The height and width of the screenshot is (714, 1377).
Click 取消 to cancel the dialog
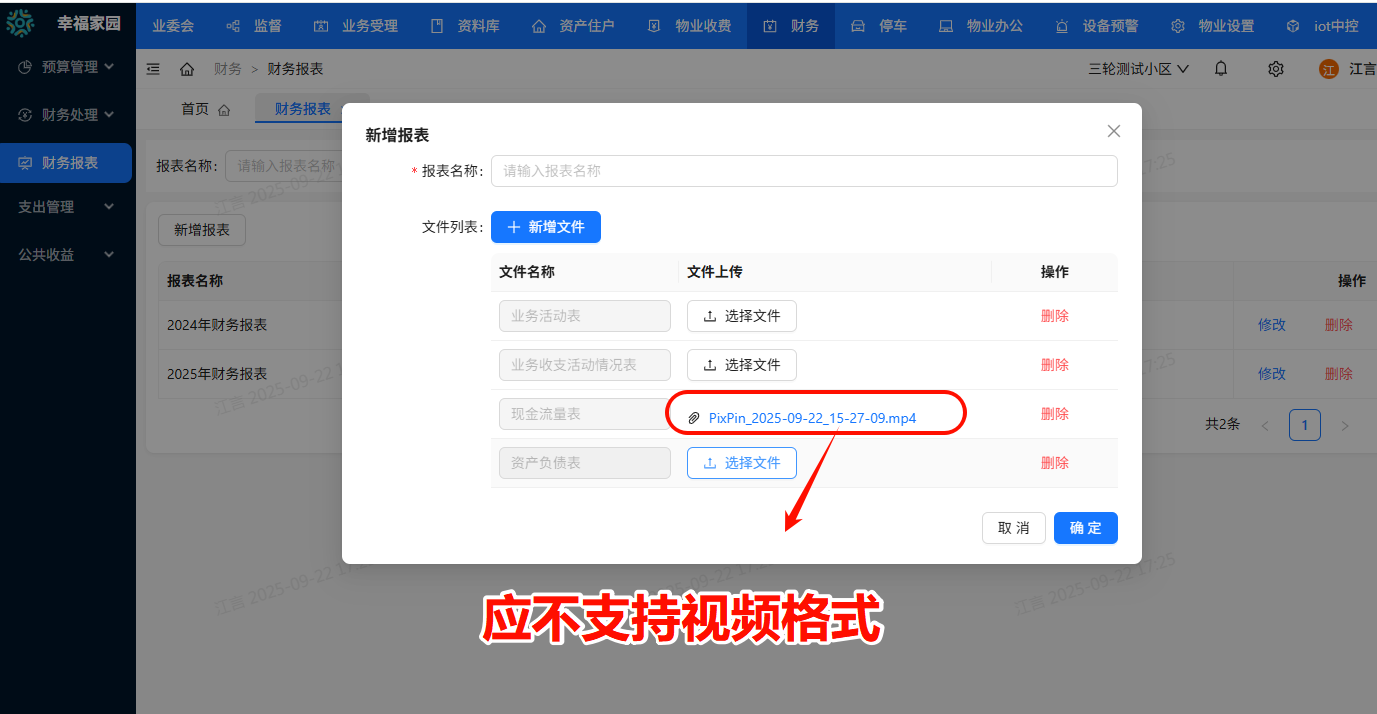[1013, 528]
